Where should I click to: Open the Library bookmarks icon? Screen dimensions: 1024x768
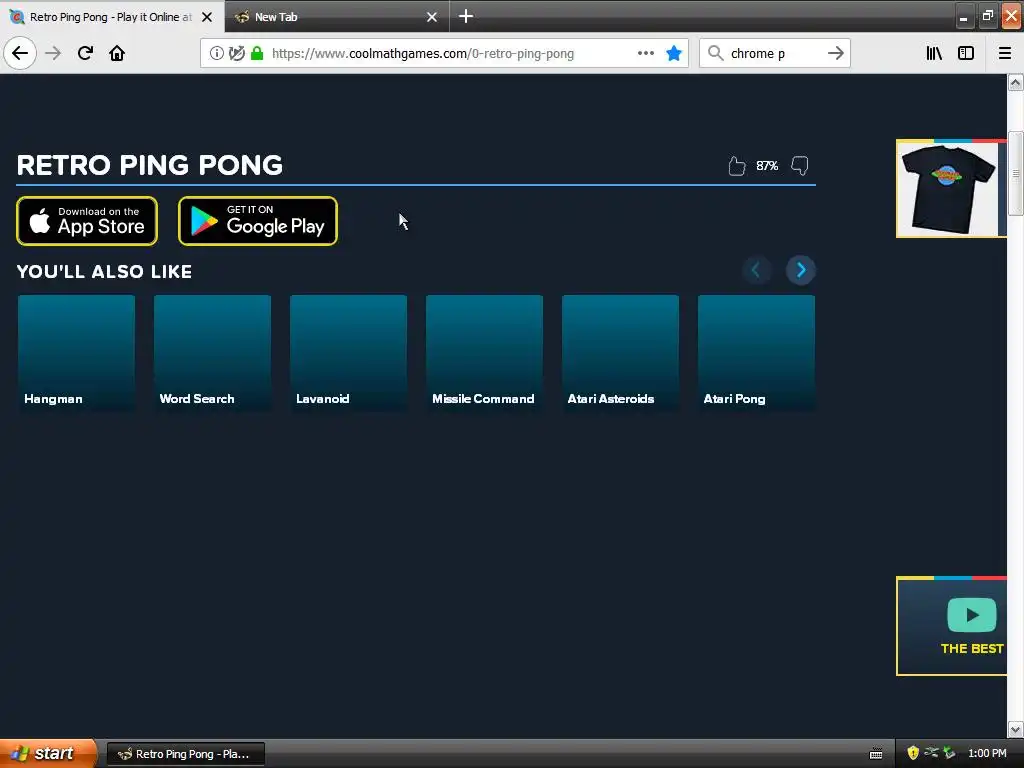point(935,54)
